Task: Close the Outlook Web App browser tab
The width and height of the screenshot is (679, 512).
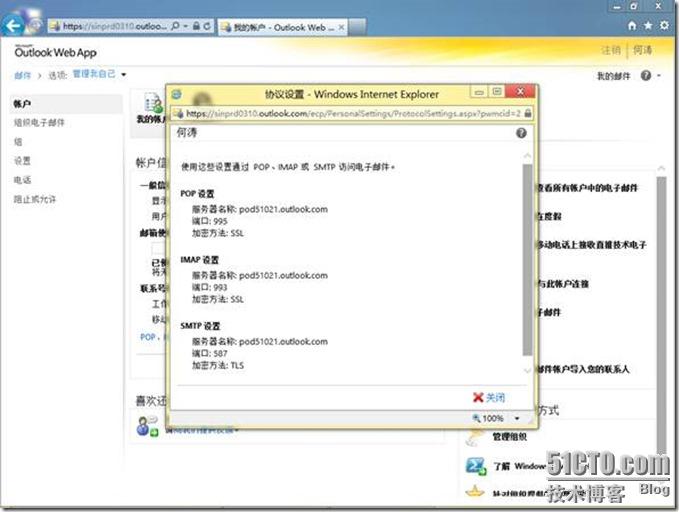Action: (x=341, y=27)
